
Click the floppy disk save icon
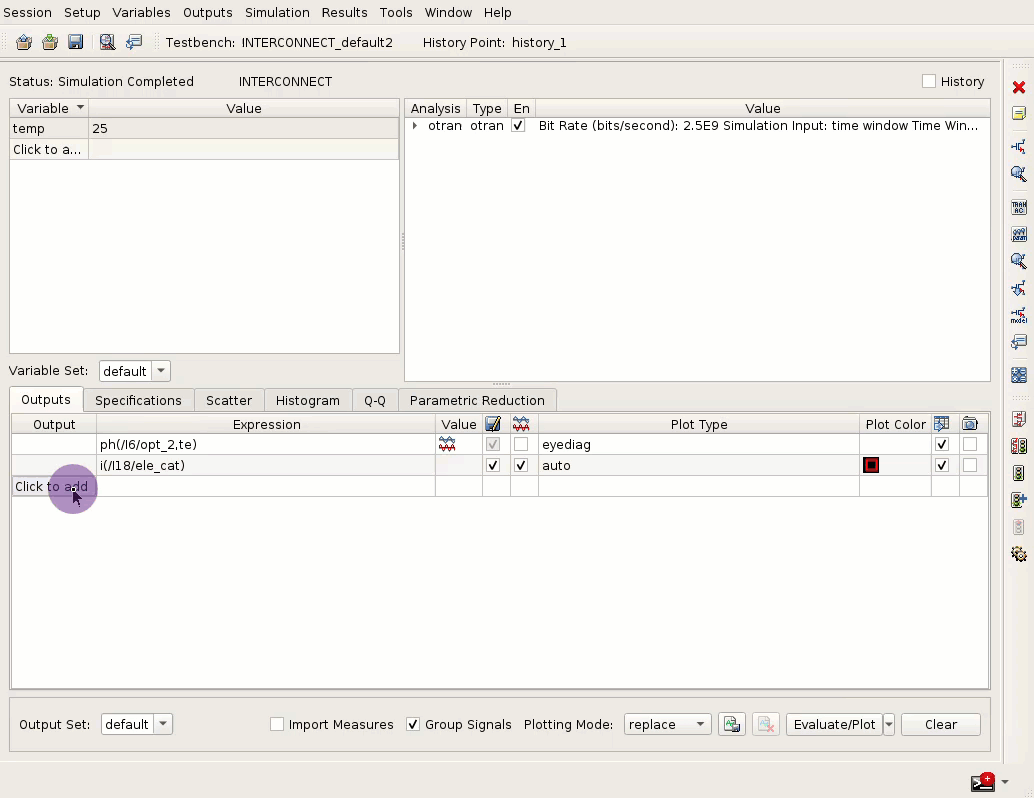coord(76,42)
